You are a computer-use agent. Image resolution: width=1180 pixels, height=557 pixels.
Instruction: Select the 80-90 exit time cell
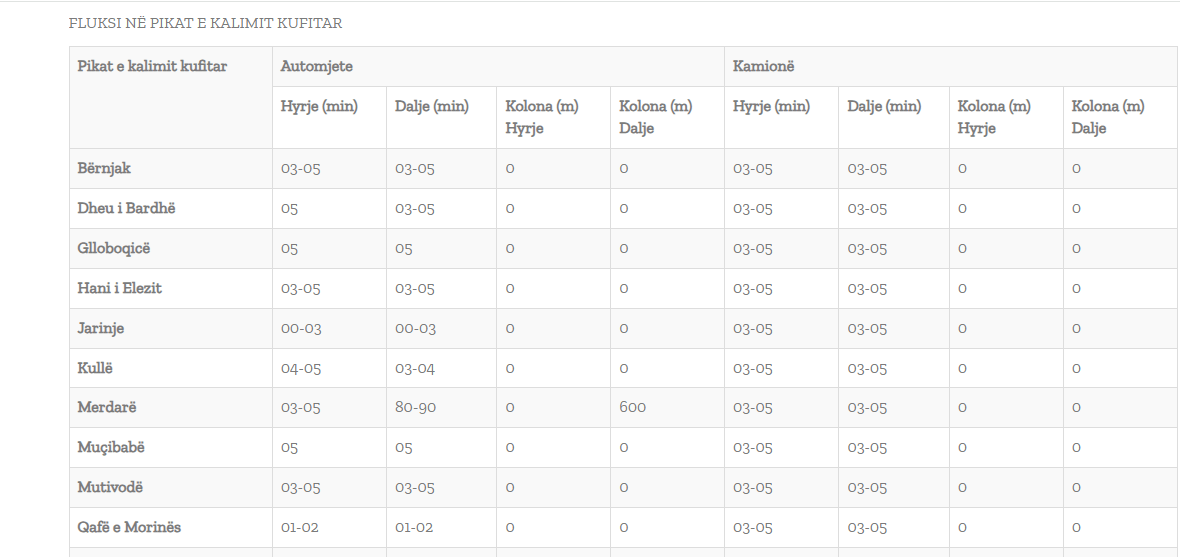tap(417, 407)
